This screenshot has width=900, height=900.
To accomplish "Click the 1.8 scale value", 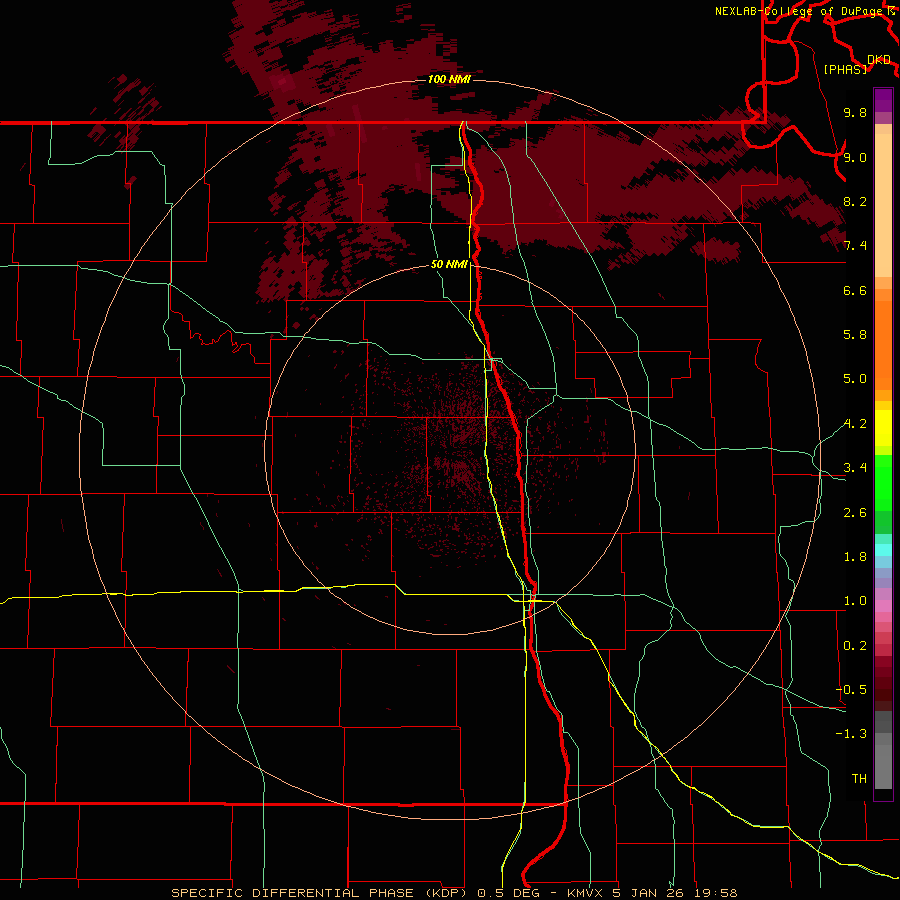I will coord(855,557).
